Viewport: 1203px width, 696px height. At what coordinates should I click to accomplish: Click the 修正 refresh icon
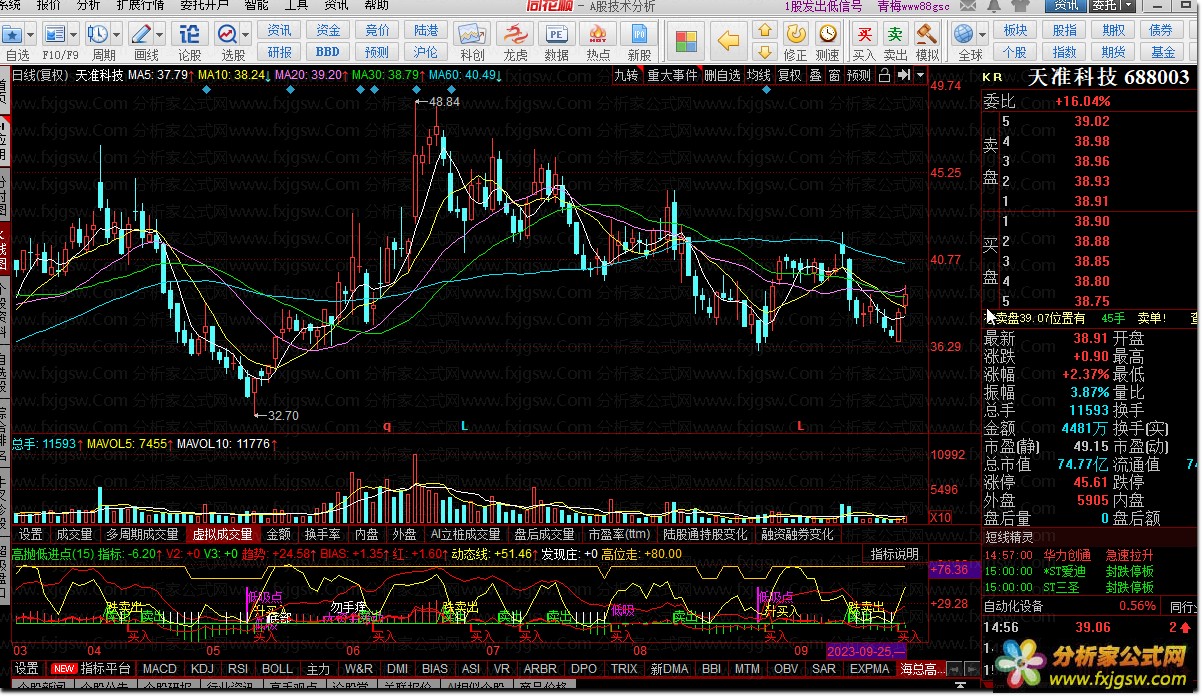(x=796, y=35)
